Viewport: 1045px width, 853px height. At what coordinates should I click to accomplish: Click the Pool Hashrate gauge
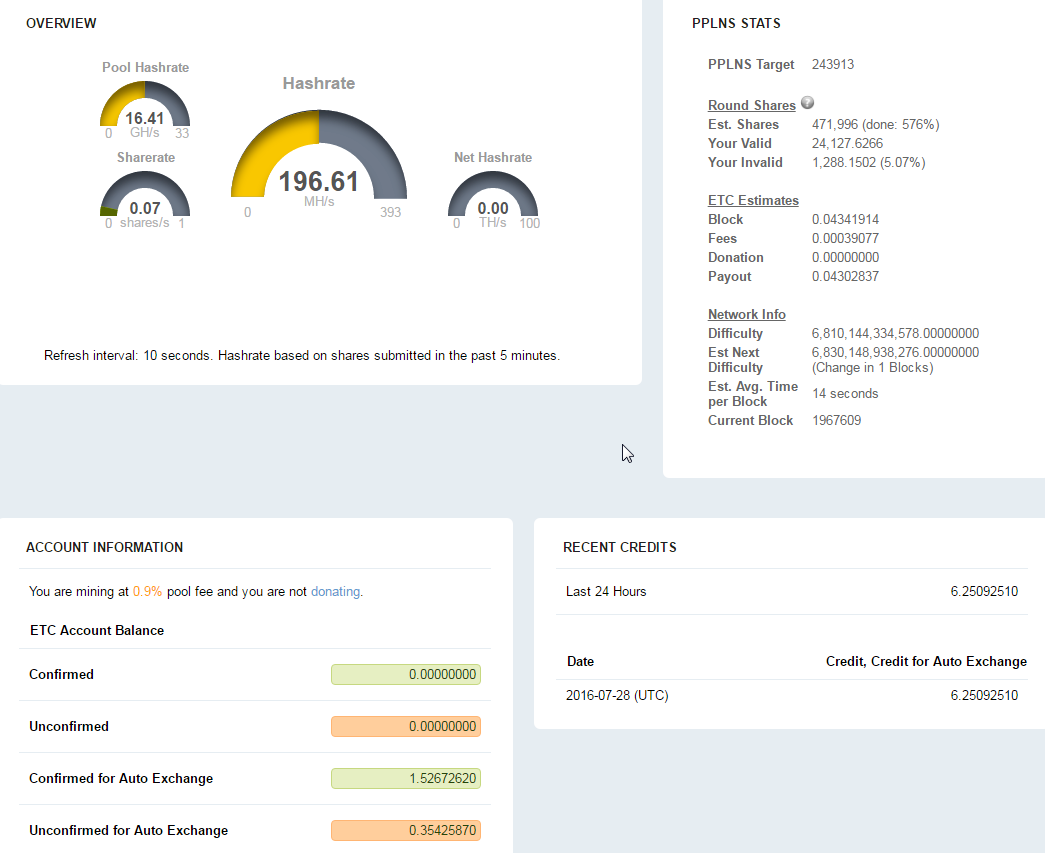point(145,108)
